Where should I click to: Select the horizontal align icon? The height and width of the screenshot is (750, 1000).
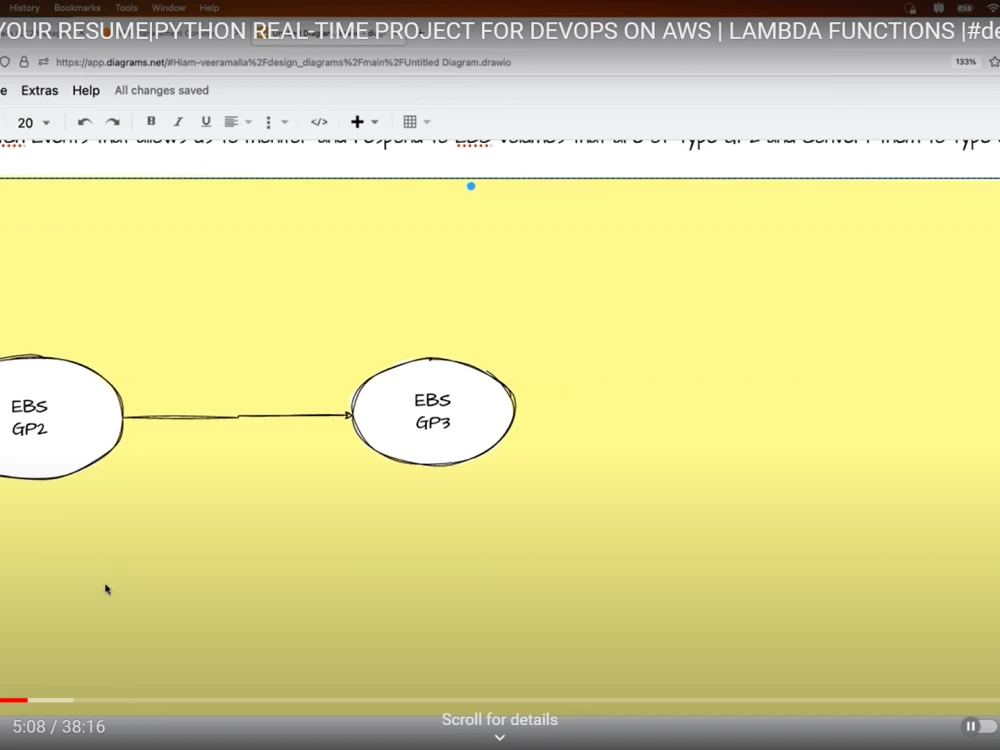[x=231, y=121]
